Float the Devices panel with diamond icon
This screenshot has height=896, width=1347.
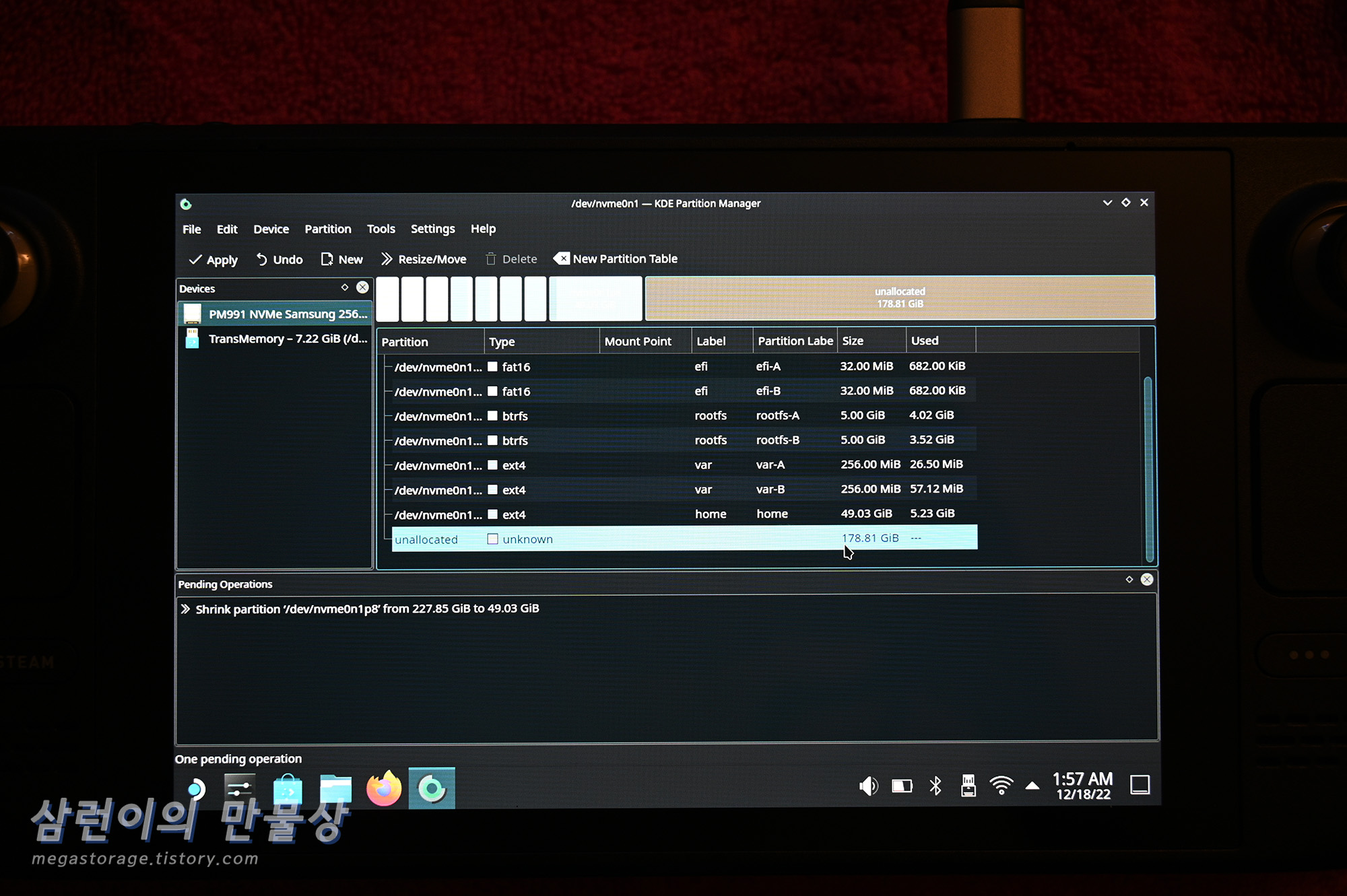point(345,287)
